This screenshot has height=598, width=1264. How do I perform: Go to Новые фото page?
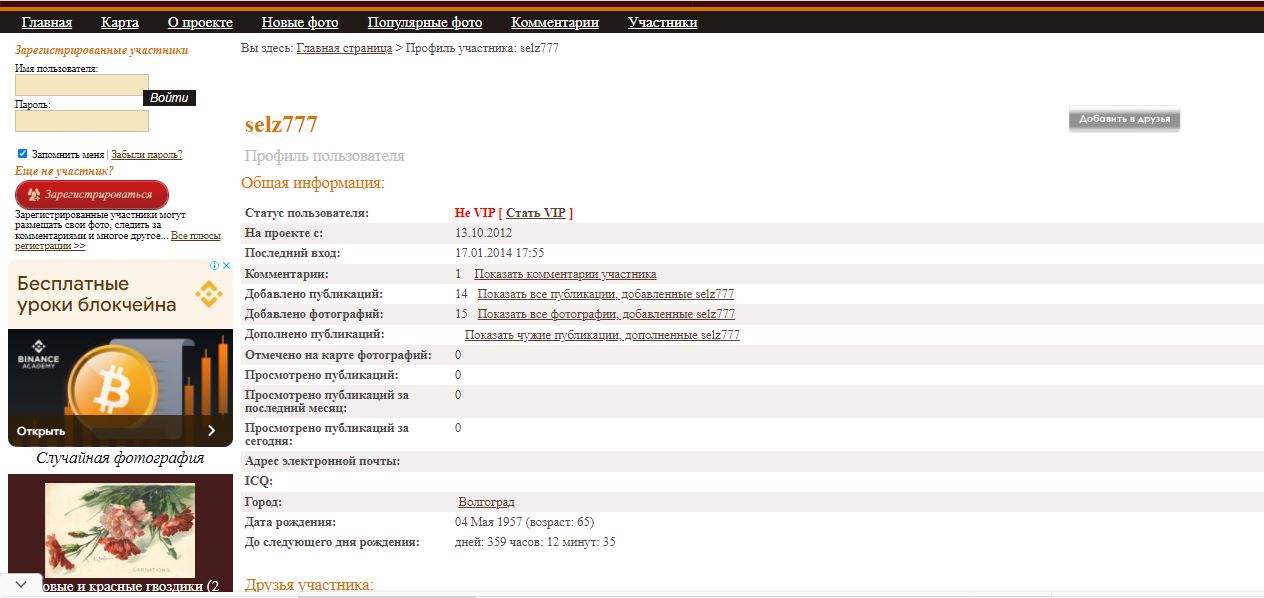300,22
